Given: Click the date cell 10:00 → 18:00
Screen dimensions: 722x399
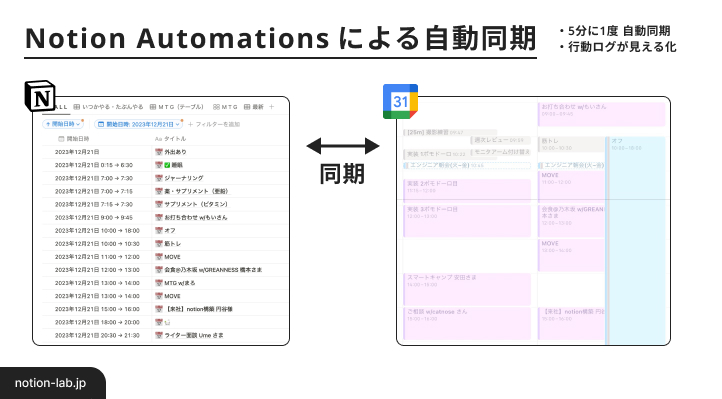Looking at the screenshot, I should click(x=97, y=231).
